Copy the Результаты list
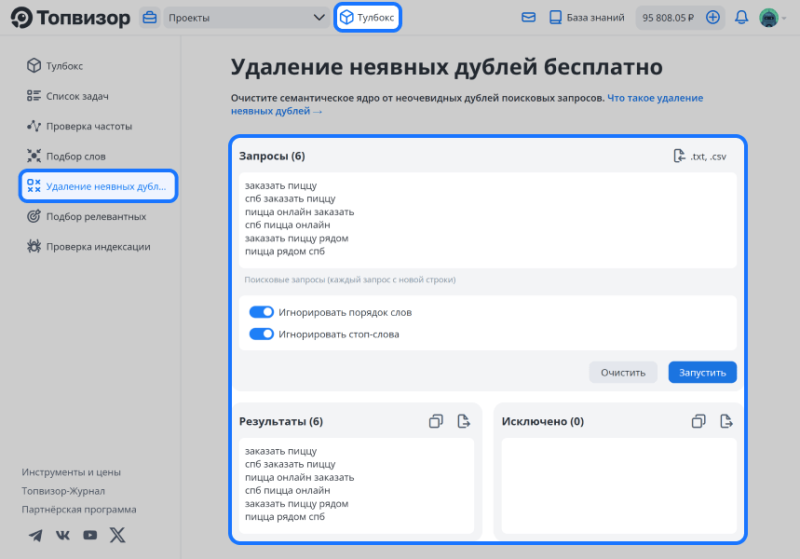 click(436, 421)
